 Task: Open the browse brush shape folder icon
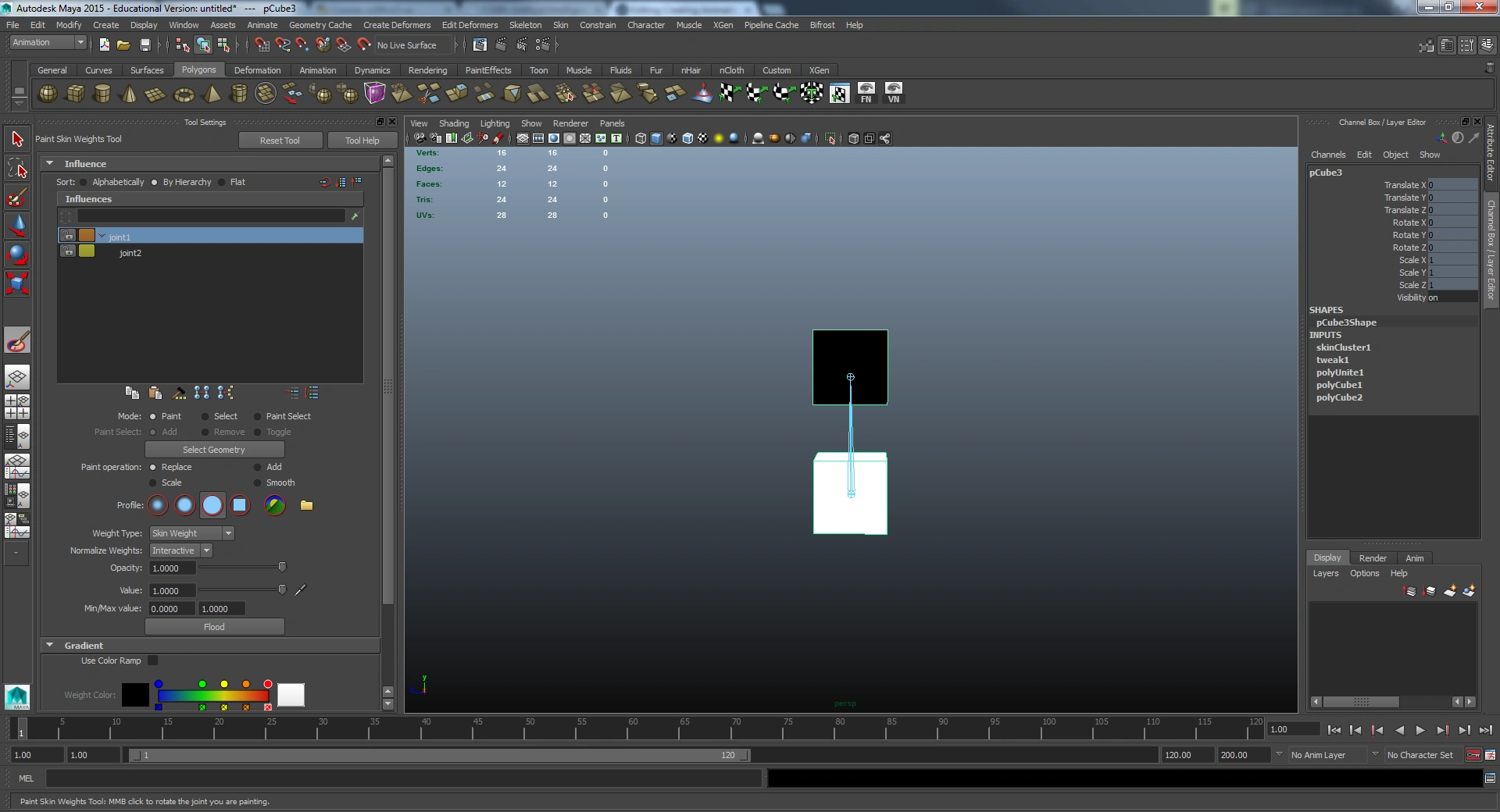306,505
